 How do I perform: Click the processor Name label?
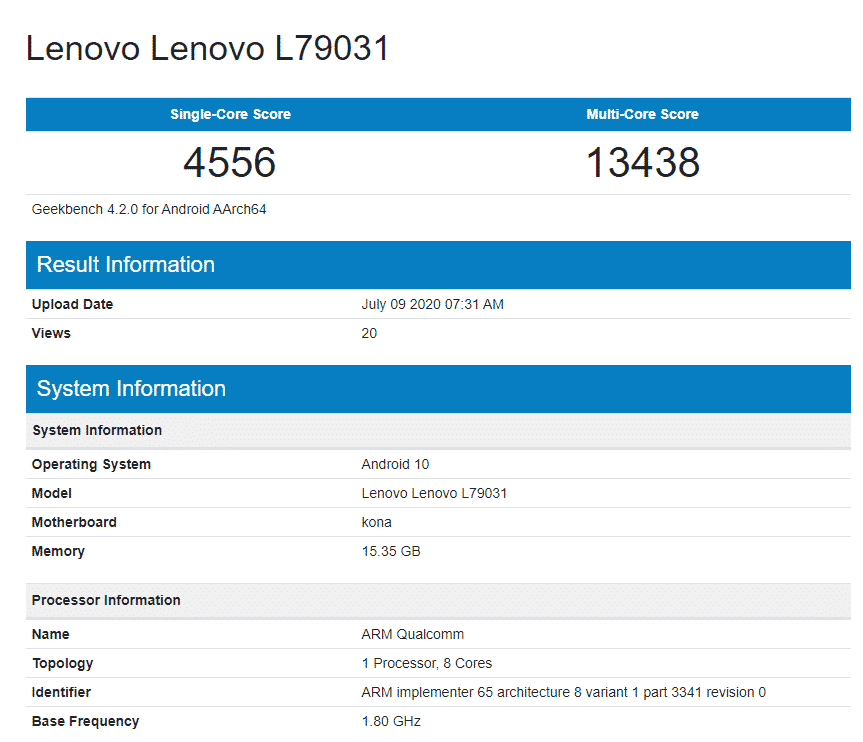pyautogui.click(x=51, y=635)
